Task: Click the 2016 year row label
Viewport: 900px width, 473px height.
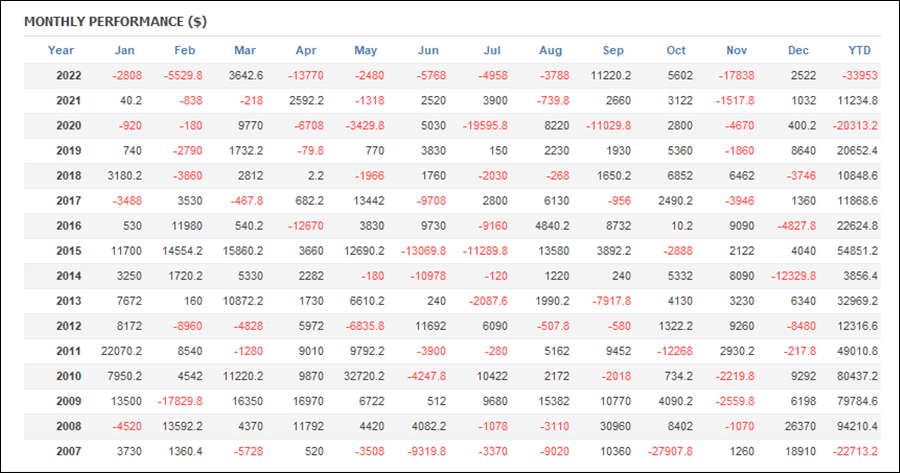Action: coord(68,226)
